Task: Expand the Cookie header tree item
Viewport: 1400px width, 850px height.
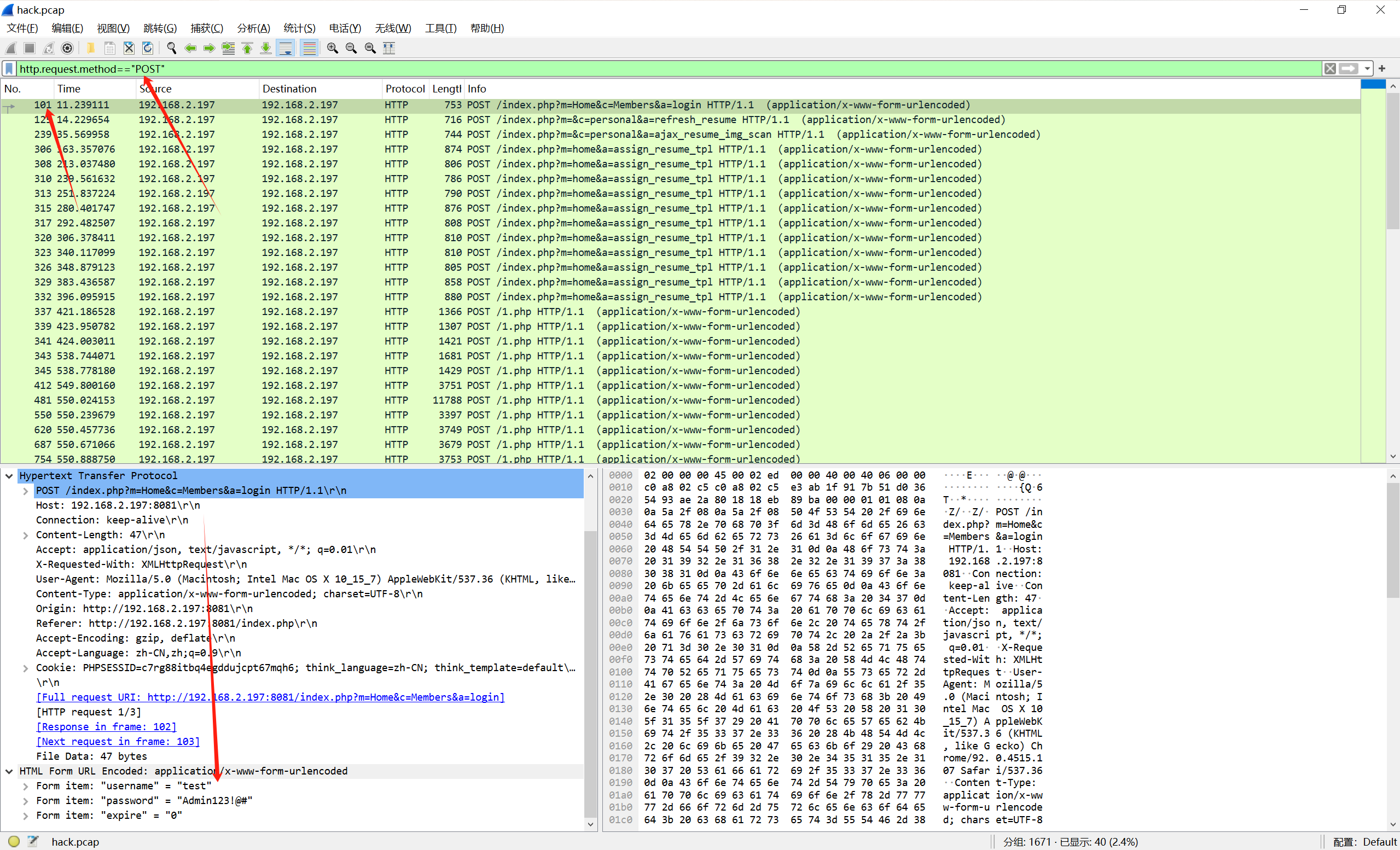Action: click(x=26, y=668)
